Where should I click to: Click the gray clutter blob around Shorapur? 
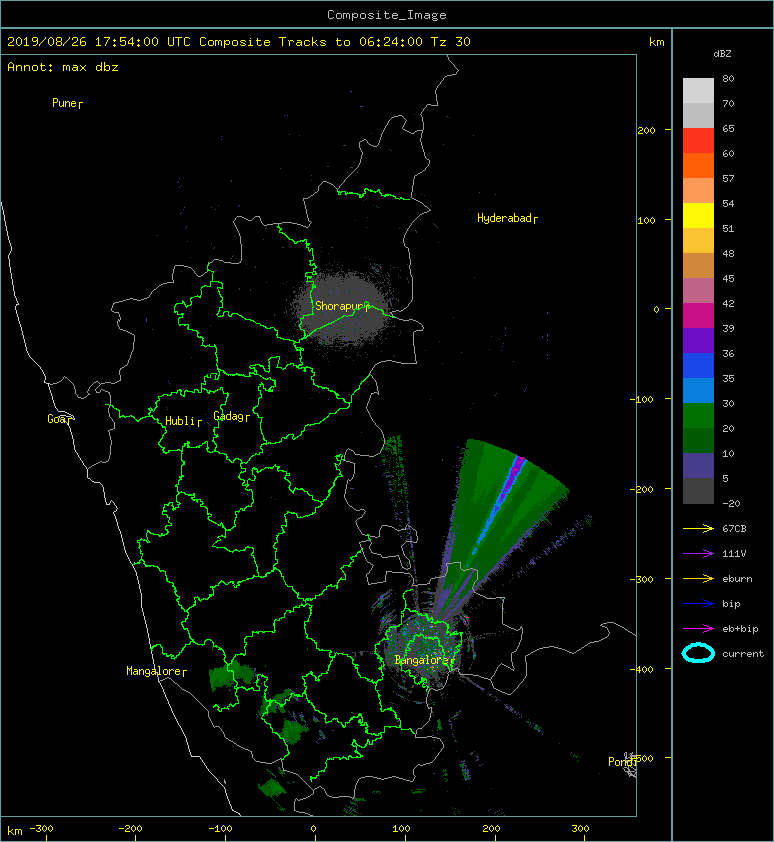coord(343,307)
